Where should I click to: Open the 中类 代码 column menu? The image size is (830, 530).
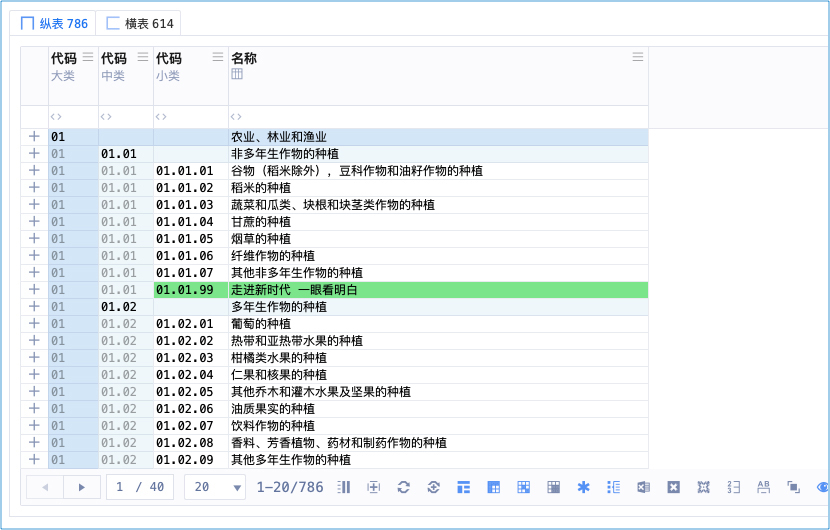coord(143,57)
